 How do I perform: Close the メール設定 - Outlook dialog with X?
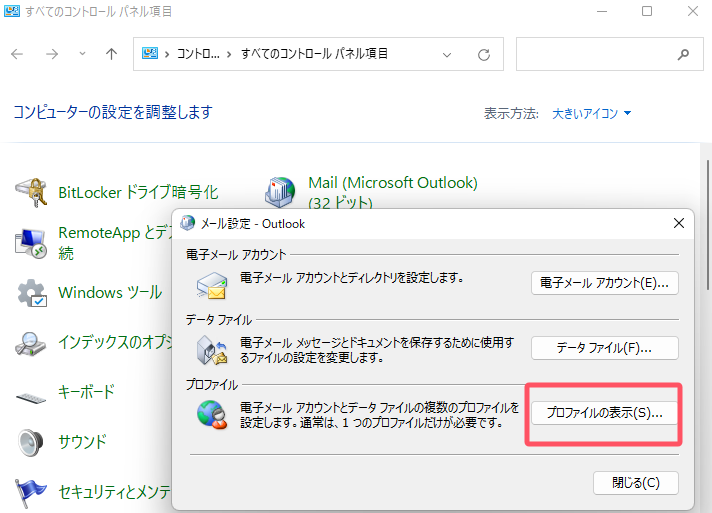(x=679, y=223)
